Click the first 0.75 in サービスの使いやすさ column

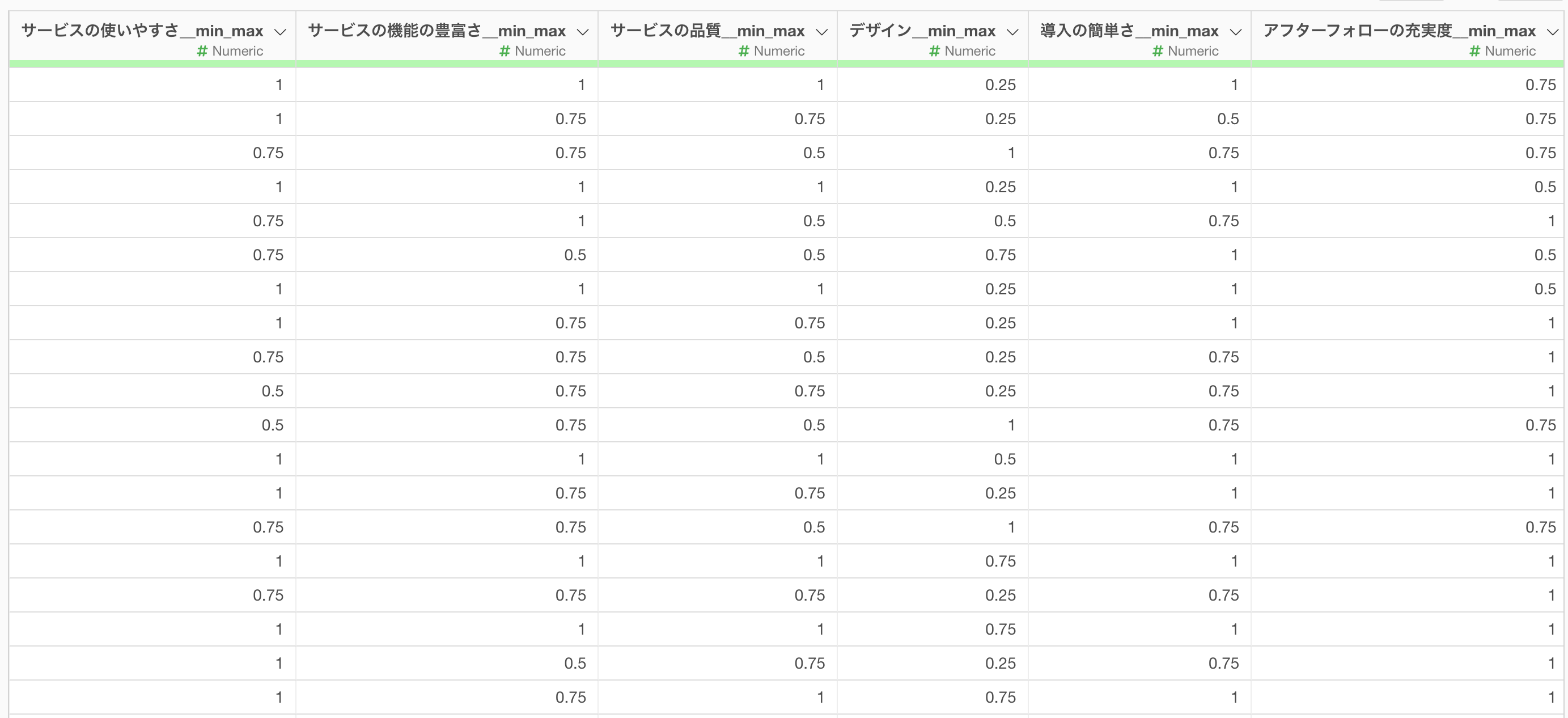[x=269, y=153]
